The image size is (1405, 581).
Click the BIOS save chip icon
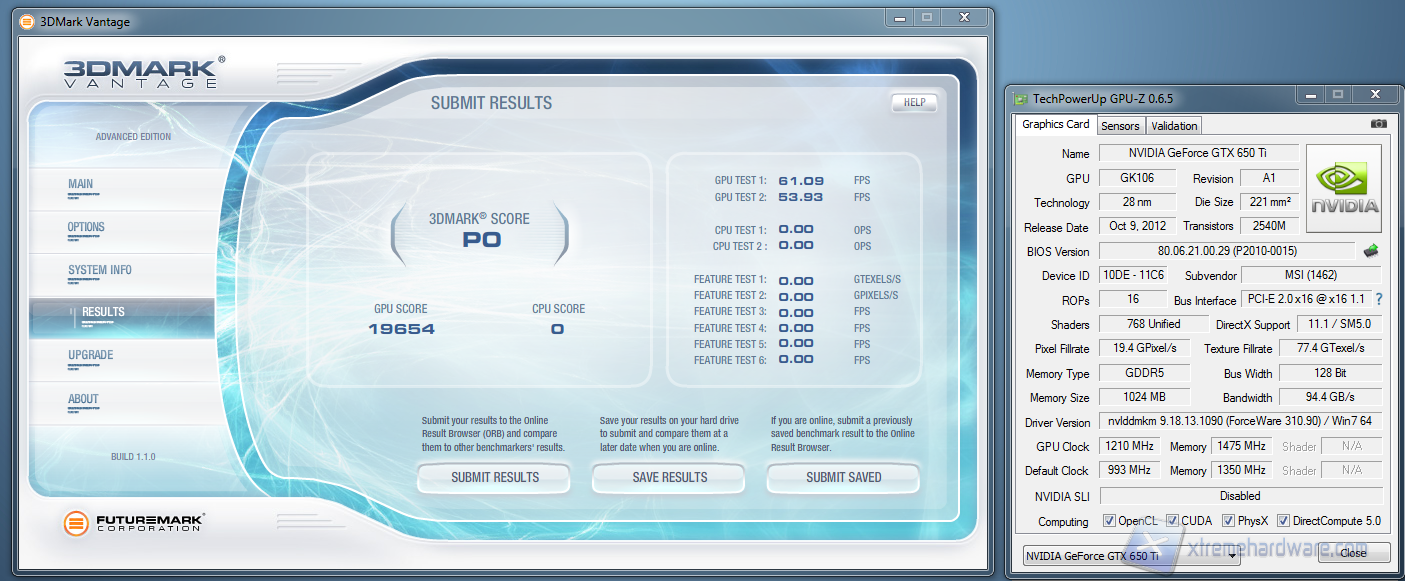coord(1371,250)
